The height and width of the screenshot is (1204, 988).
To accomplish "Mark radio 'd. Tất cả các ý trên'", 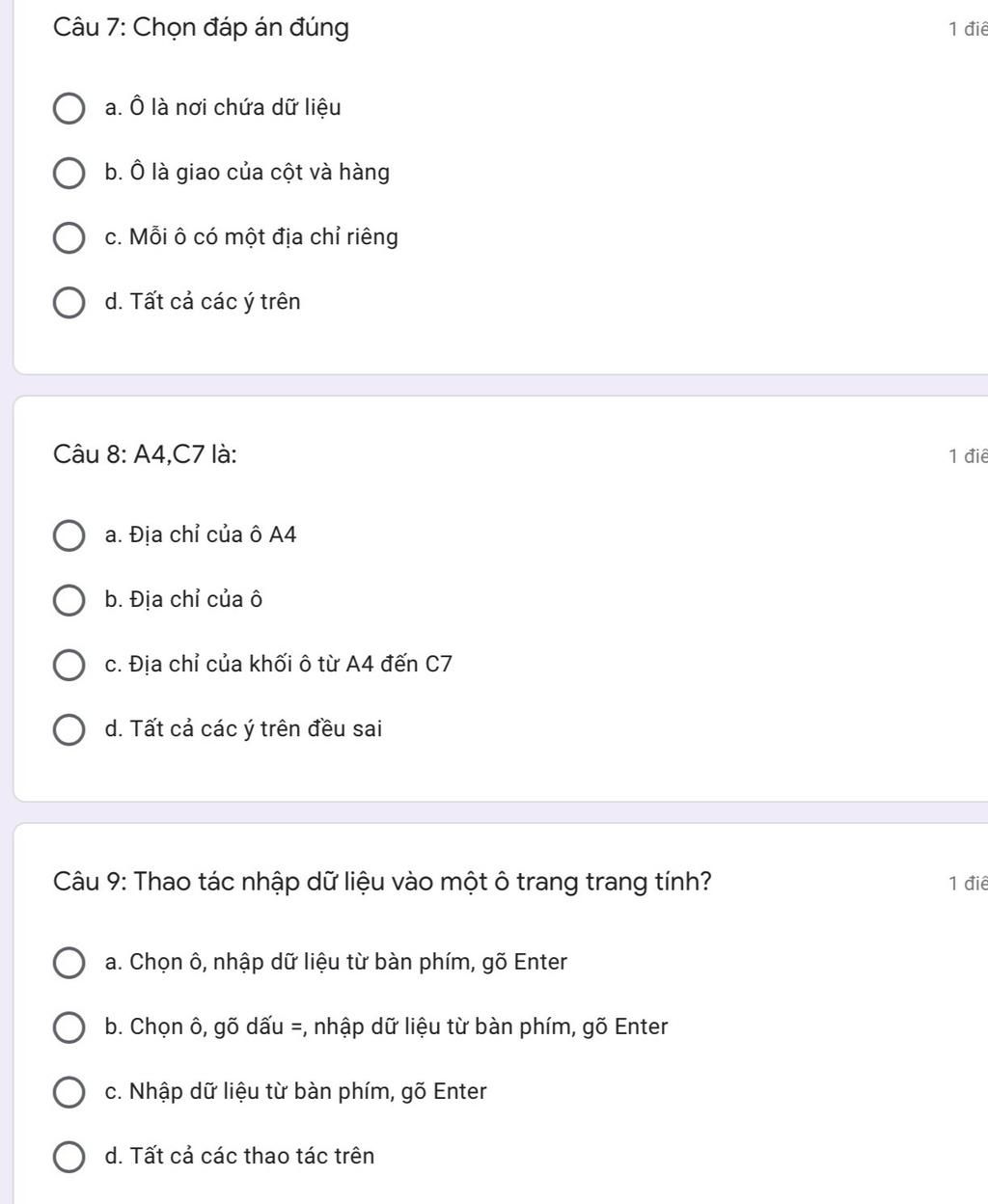I will click(x=68, y=302).
